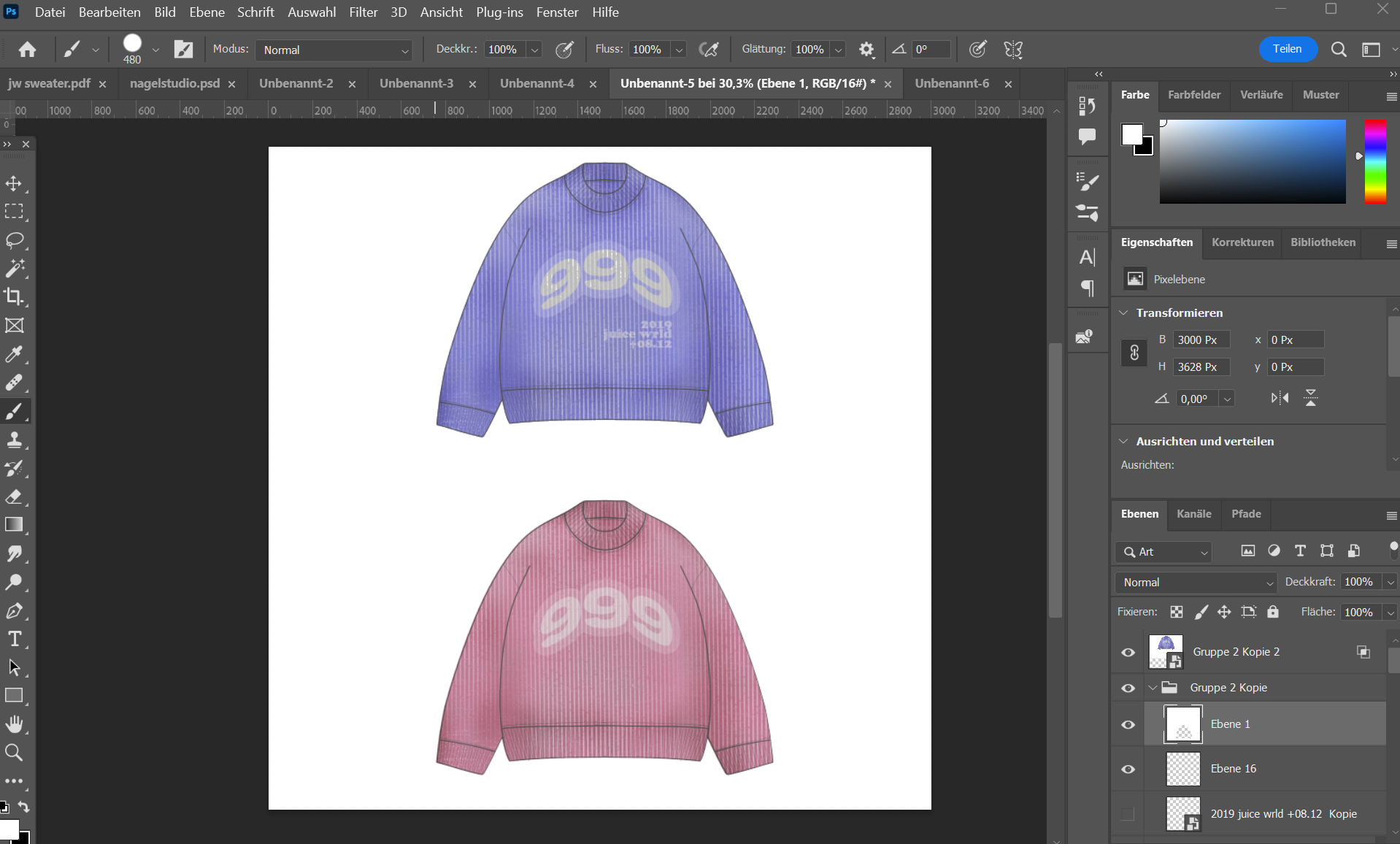Select the Lasso tool
The width and height of the screenshot is (1400, 844).
pyautogui.click(x=14, y=240)
